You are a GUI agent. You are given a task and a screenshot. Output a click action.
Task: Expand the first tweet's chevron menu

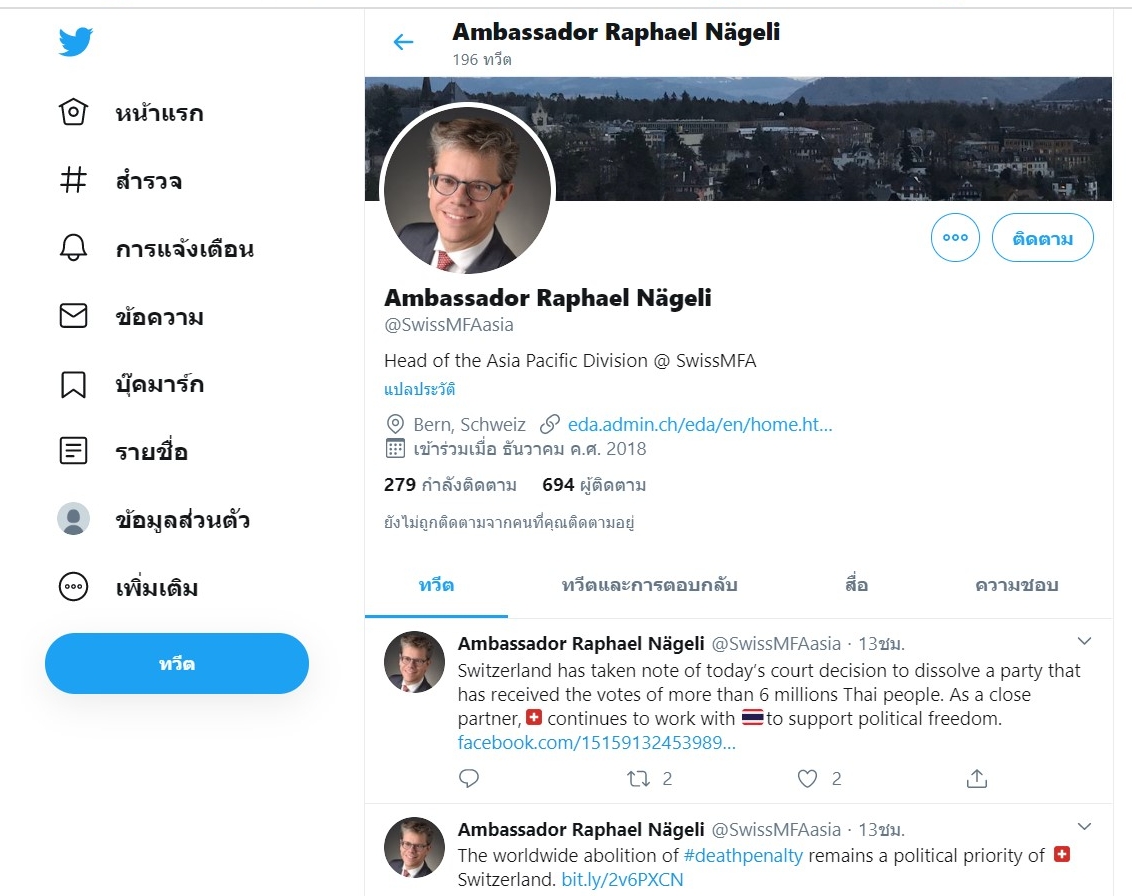pos(1084,641)
